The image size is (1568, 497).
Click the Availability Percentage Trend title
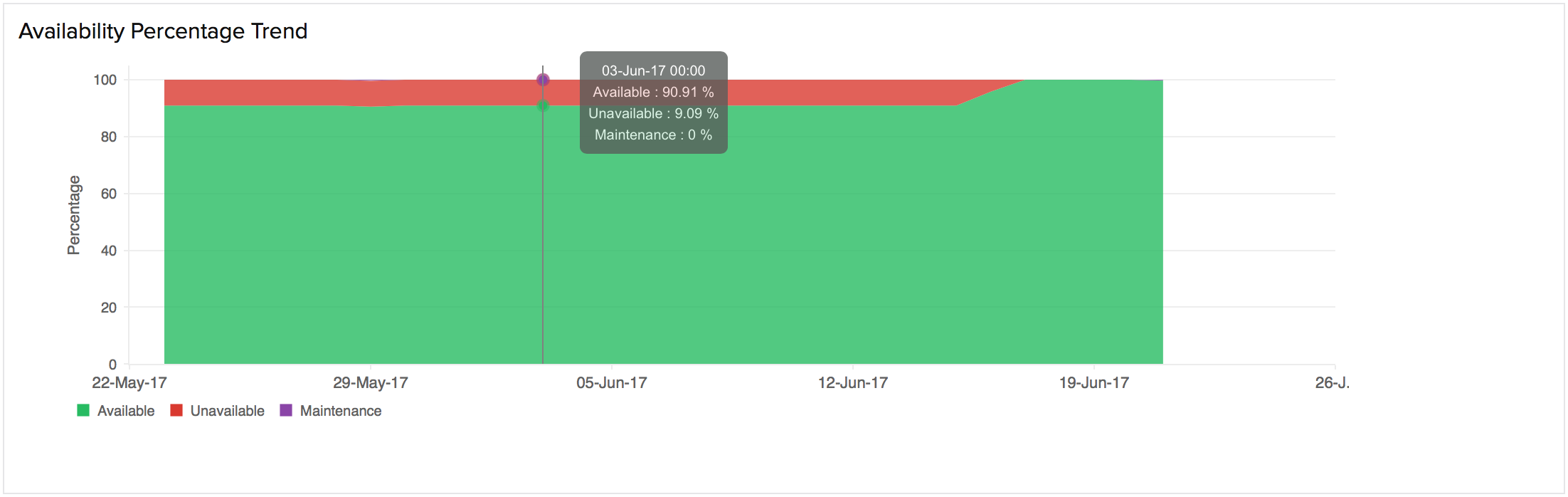pos(163,31)
